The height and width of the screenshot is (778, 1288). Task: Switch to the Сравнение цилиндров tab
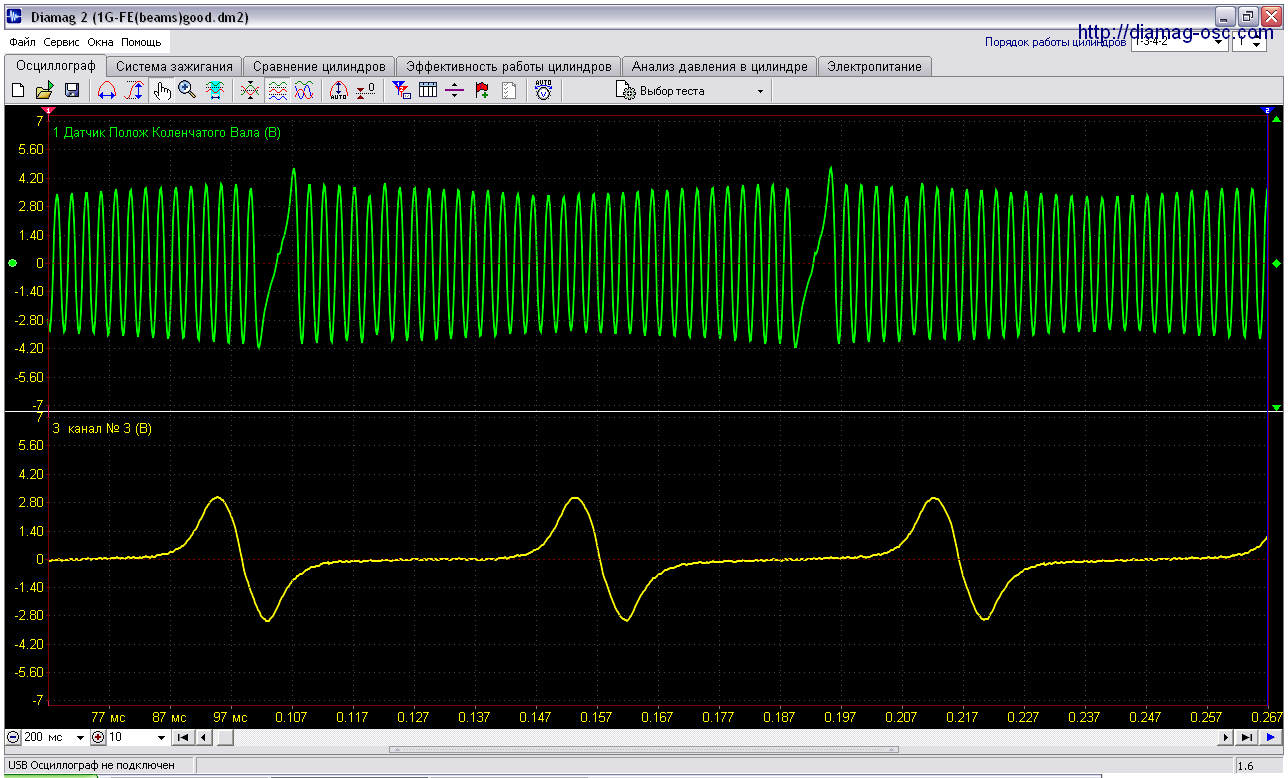[319, 66]
